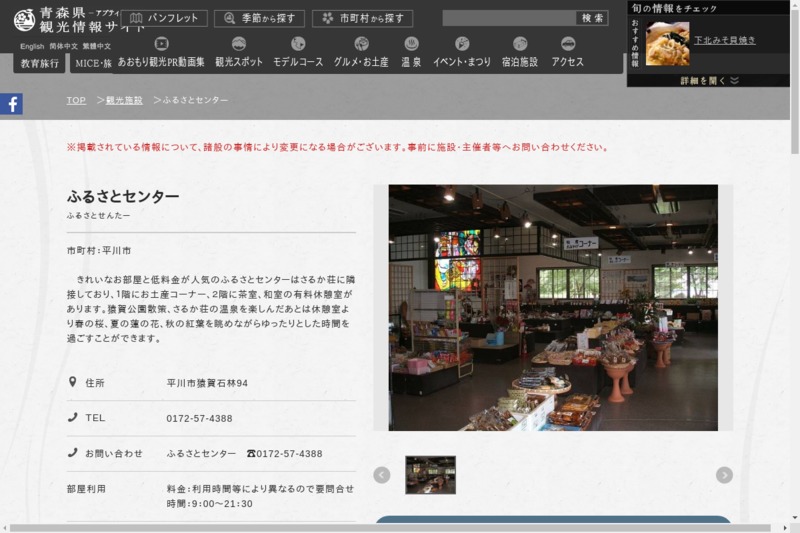Open 季節から探す search option

tap(259, 18)
